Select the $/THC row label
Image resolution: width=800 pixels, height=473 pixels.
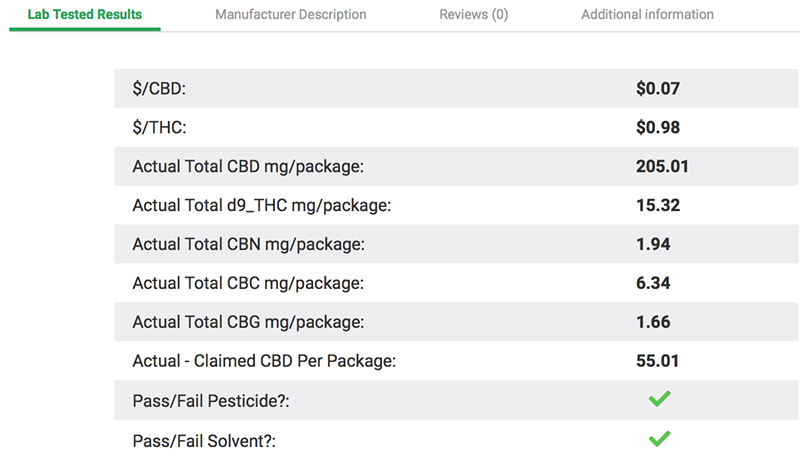click(x=159, y=127)
